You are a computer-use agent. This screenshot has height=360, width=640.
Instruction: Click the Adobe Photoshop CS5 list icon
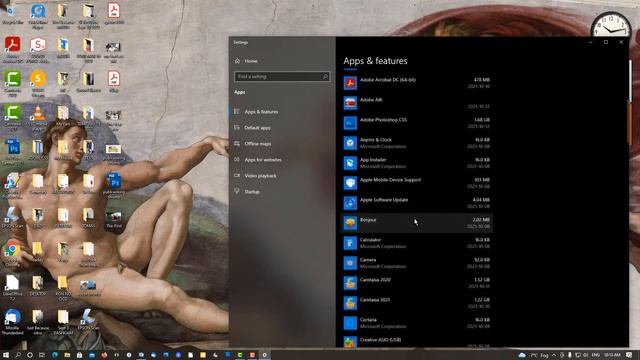(x=350, y=123)
